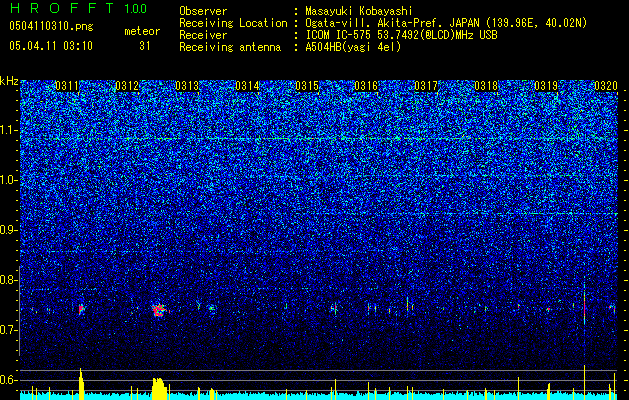629x400 pixels.
Task: Click the 0318 time marker
Action: coord(486,86)
